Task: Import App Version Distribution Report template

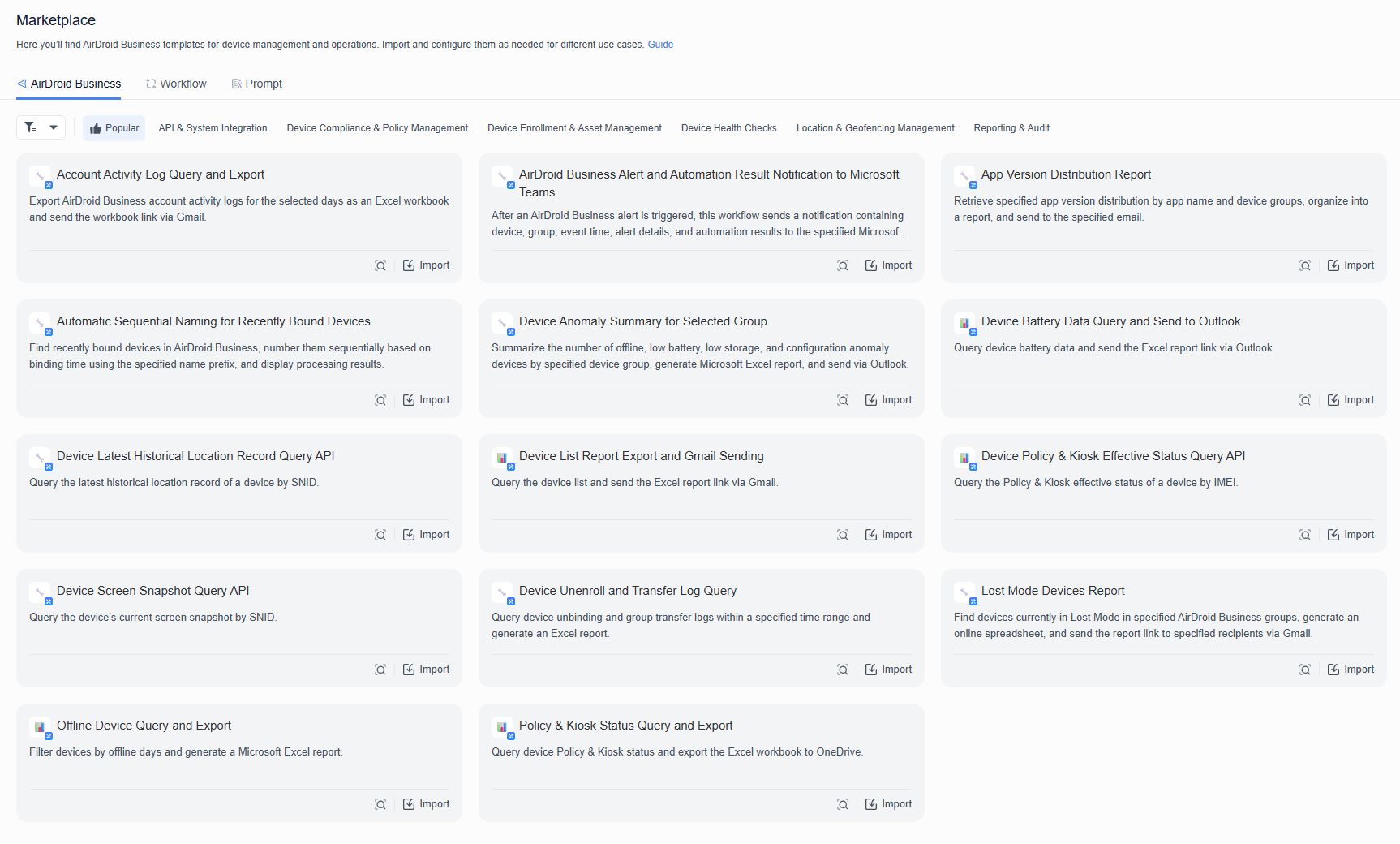Action: [x=1351, y=265]
